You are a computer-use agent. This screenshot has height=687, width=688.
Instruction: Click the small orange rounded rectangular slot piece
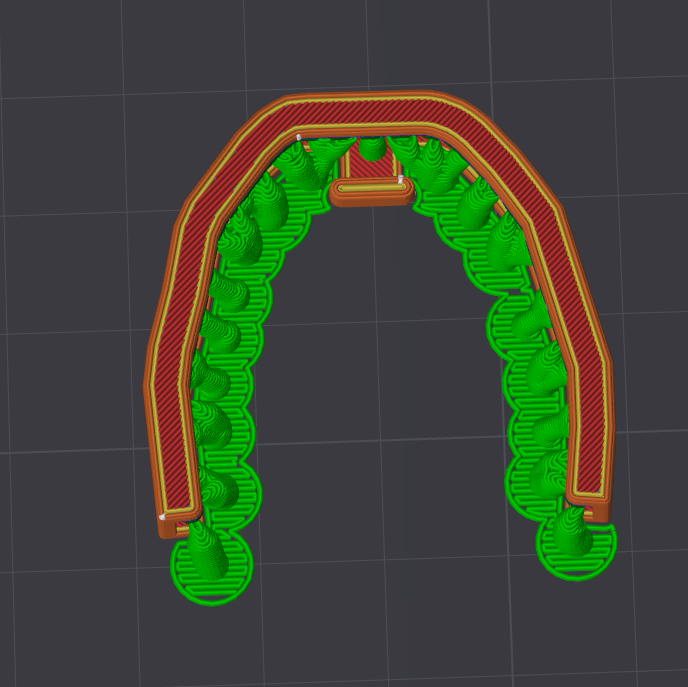point(373,191)
